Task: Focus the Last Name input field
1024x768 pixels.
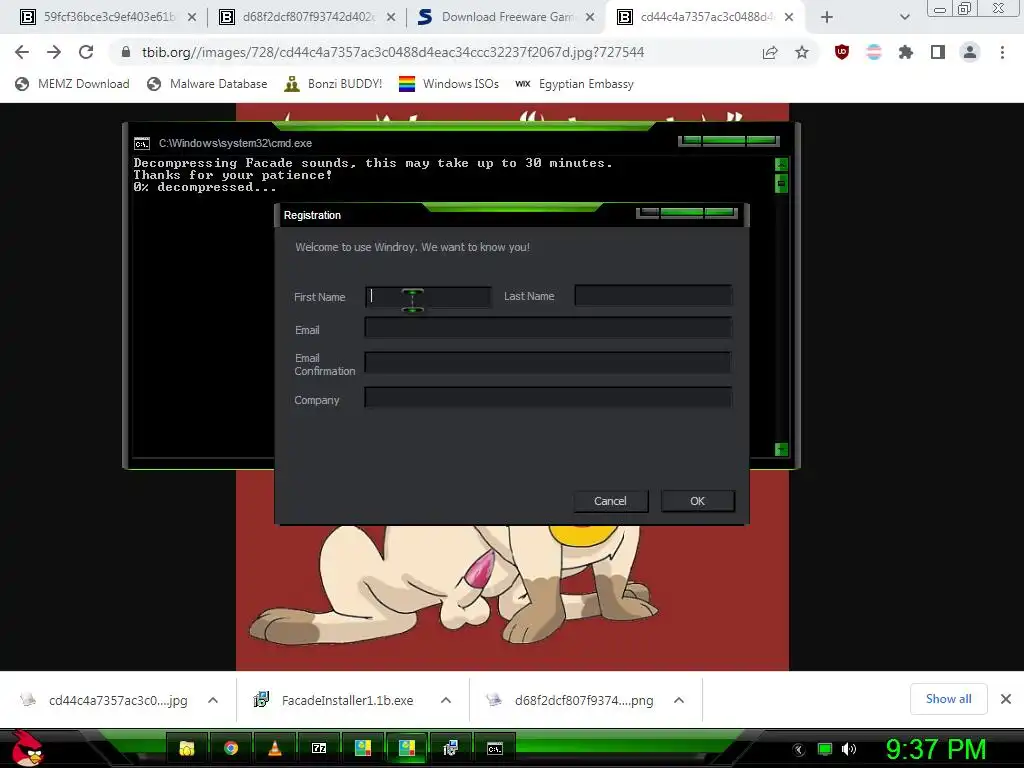Action: pos(653,295)
